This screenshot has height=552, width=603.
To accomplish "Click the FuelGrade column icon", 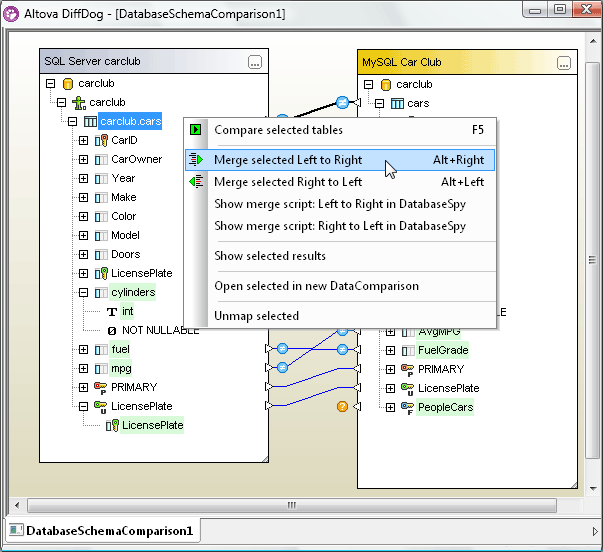I will [x=408, y=350].
